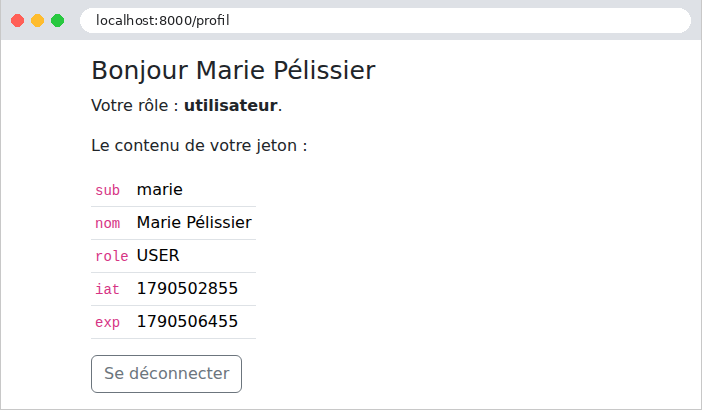The image size is (702, 410).
Task: Click the iat value 1790502855
Action: 187,289
